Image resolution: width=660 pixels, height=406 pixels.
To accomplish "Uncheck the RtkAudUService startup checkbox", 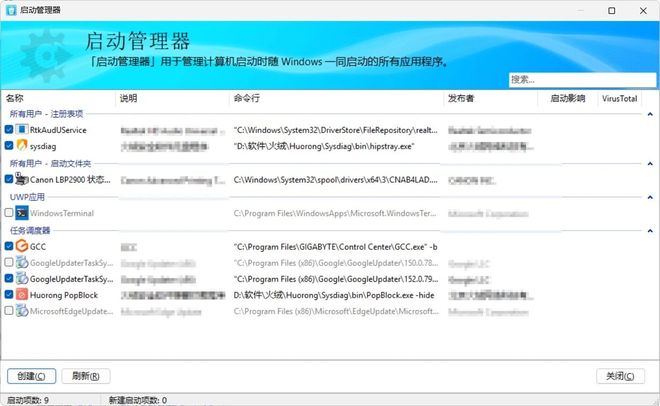I will tap(9, 129).
